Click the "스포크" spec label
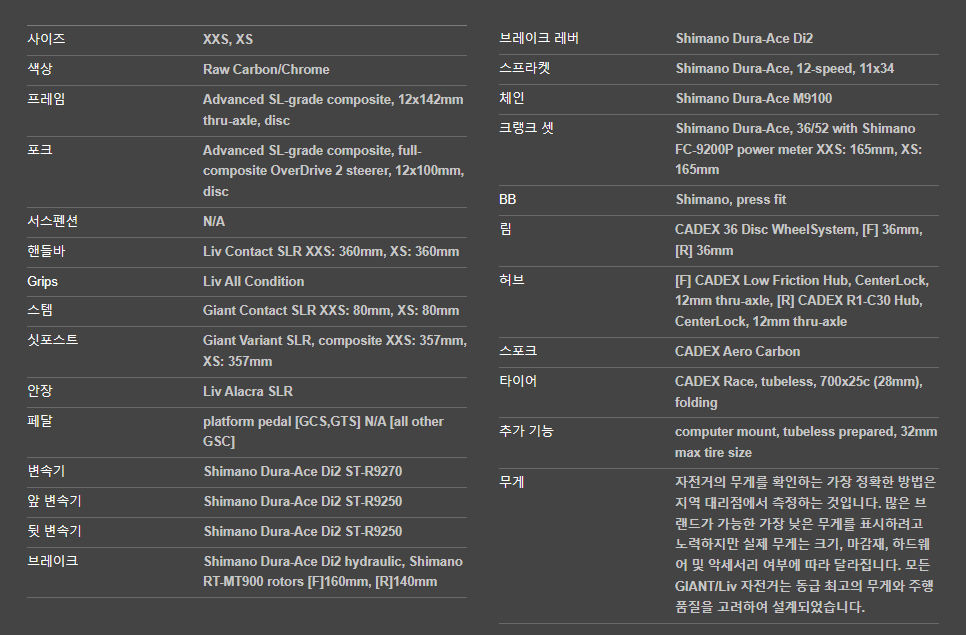This screenshot has width=966, height=635. point(518,351)
